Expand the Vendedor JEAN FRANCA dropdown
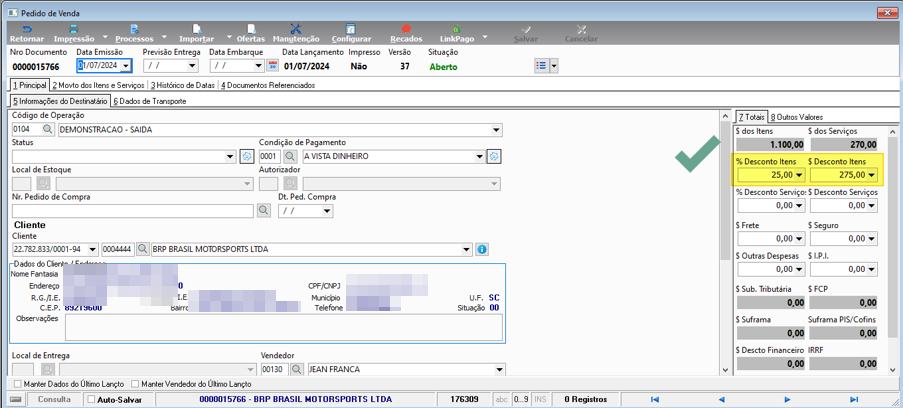Viewport: 903px width, 408px height. point(499,369)
